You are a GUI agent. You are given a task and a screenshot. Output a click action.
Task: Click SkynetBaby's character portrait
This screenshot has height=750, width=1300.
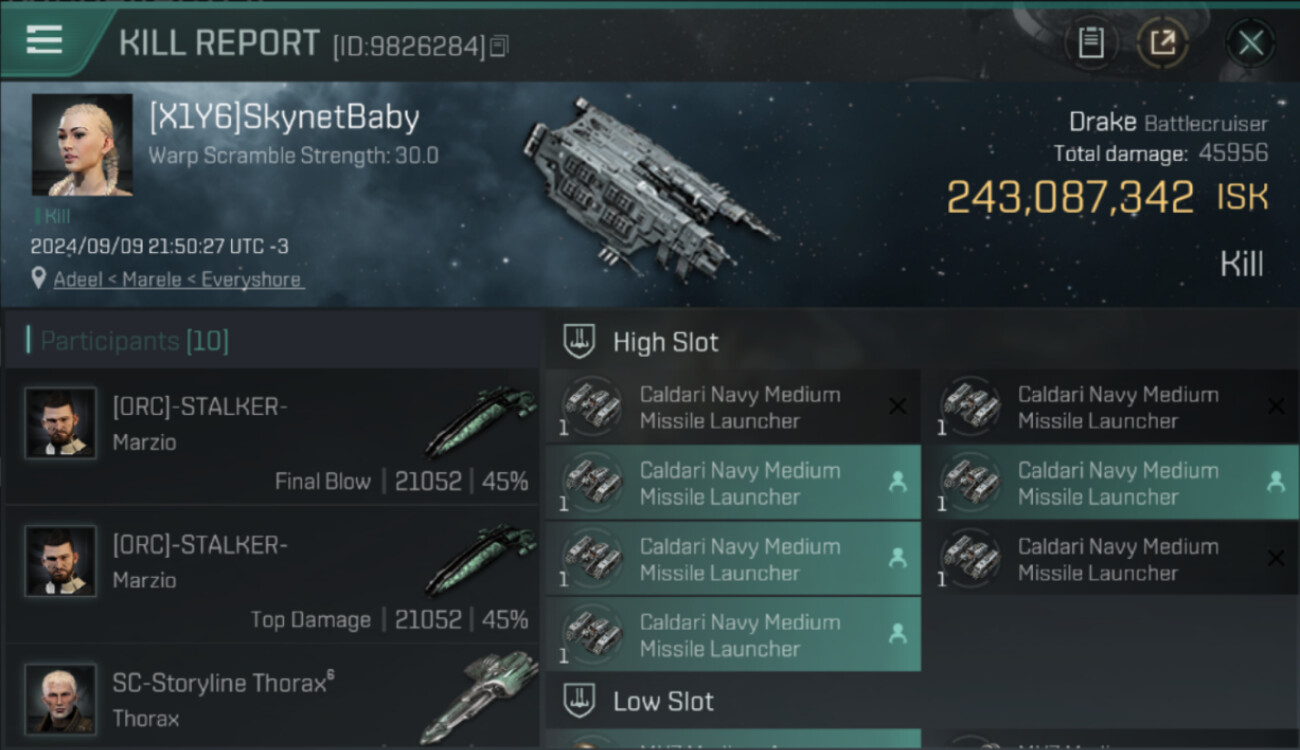(82, 145)
